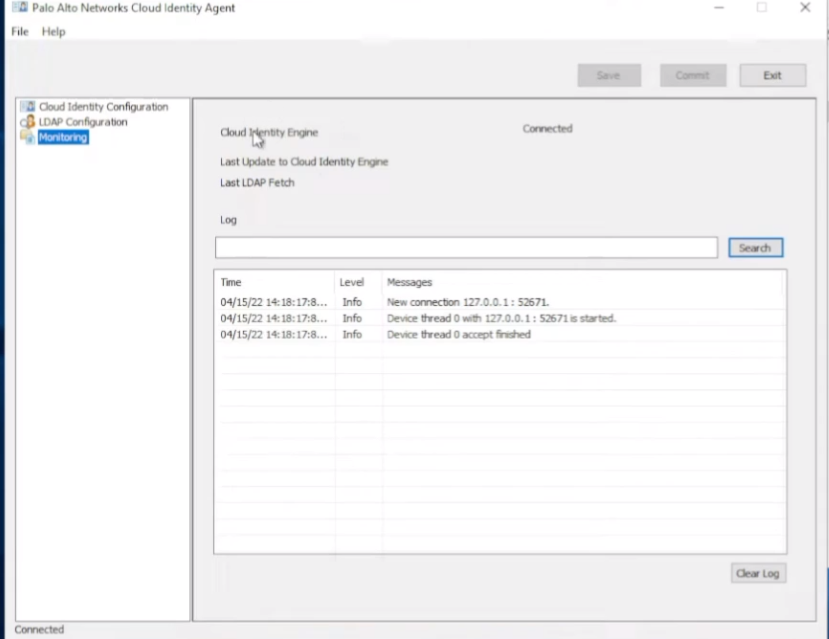The width and height of the screenshot is (829, 639).
Task: Click the Time column header
Action: 231,282
